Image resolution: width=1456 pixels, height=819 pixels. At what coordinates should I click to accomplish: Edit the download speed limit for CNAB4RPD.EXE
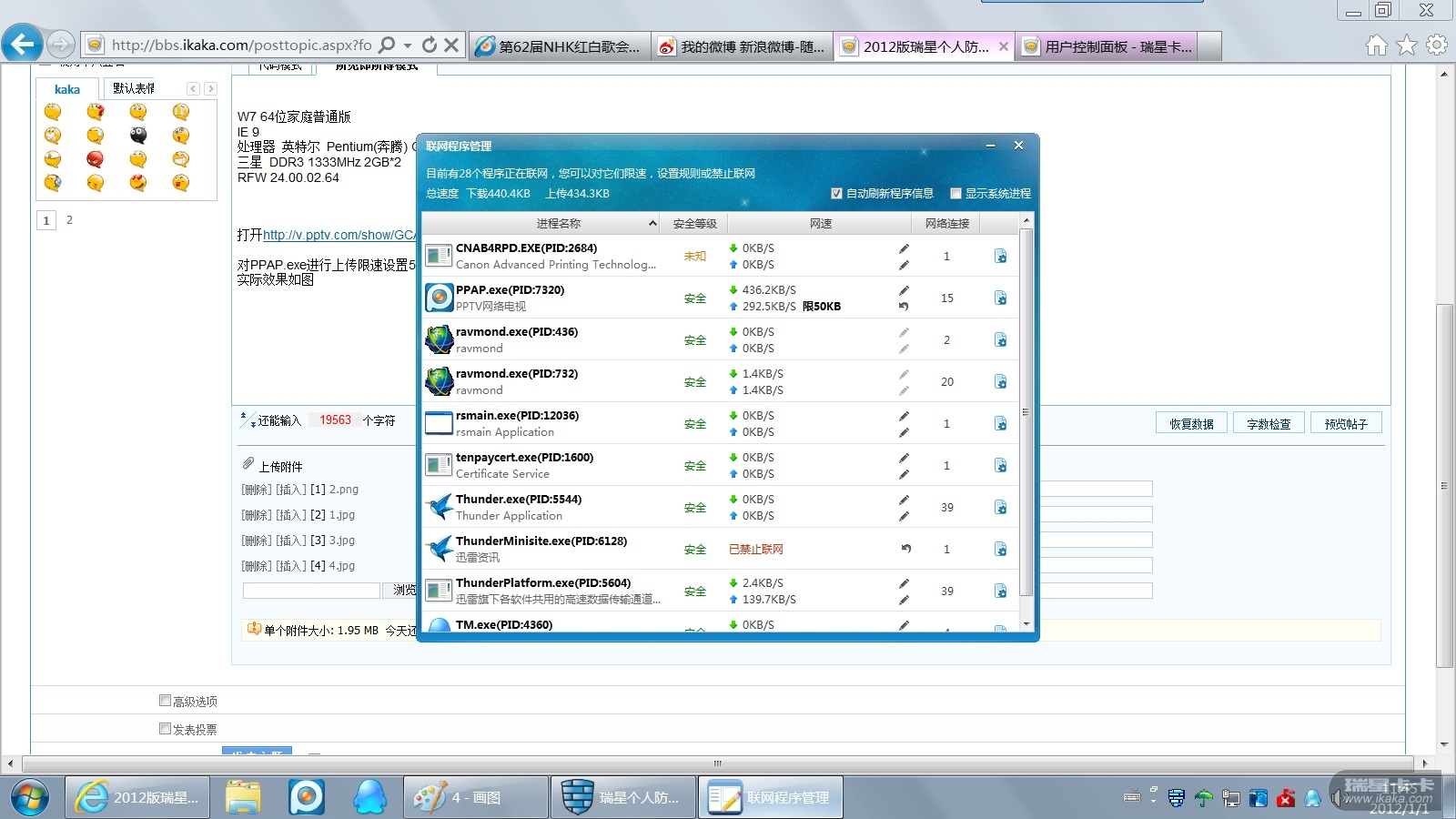click(x=904, y=248)
